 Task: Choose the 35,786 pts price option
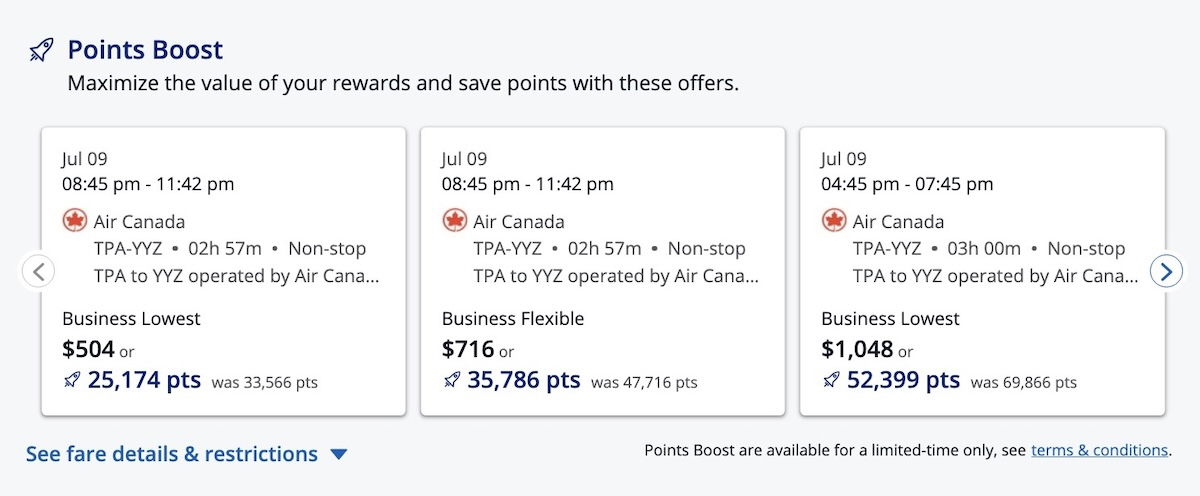coord(523,380)
